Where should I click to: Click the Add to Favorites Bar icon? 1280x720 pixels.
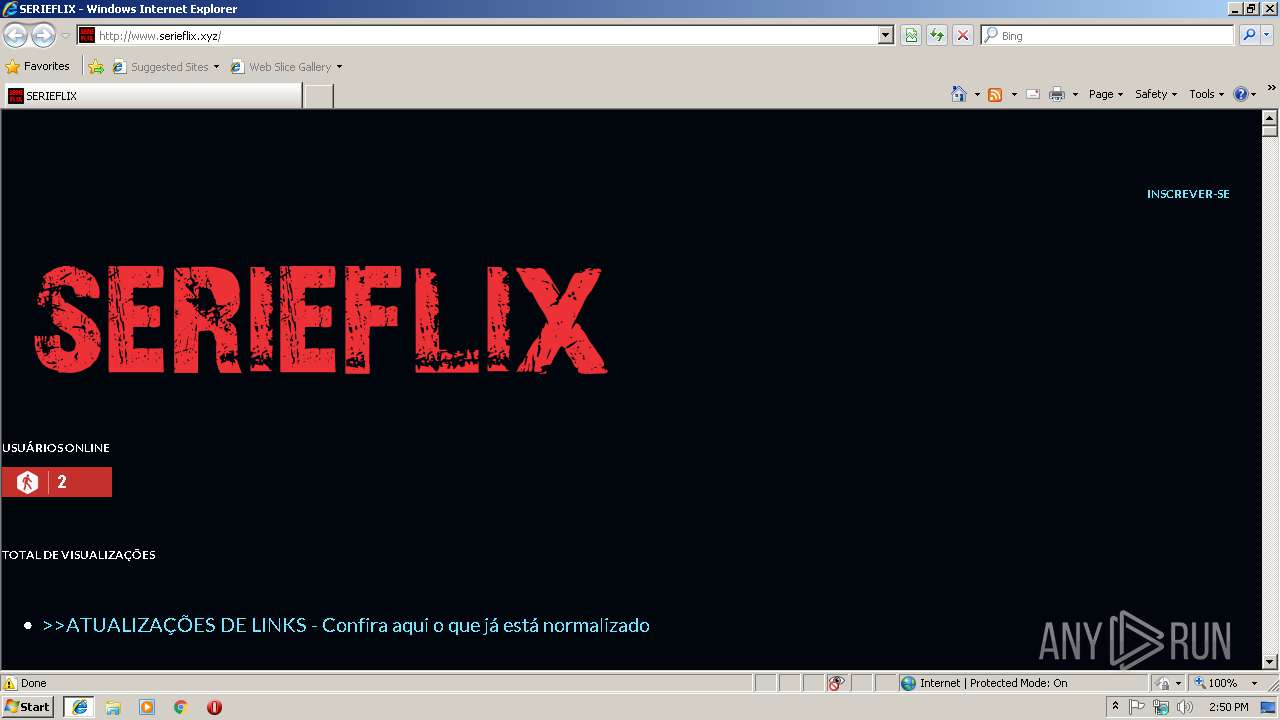[x=96, y=67]
